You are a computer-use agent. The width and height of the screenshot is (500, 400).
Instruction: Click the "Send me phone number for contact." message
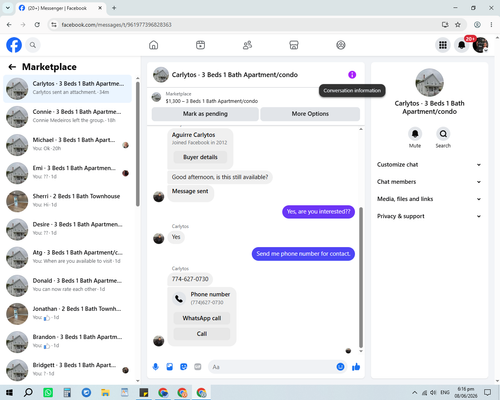pos(303,254)
